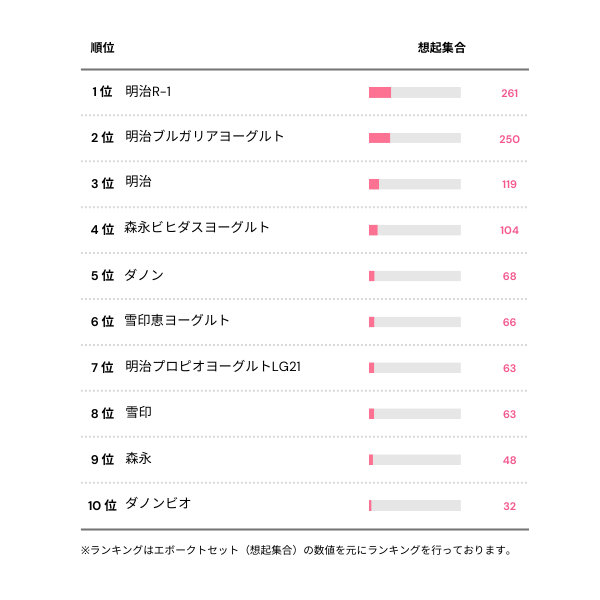Click the 明治R-1 brand name
The image size is (600, 600).
click(x=153, y=92)
